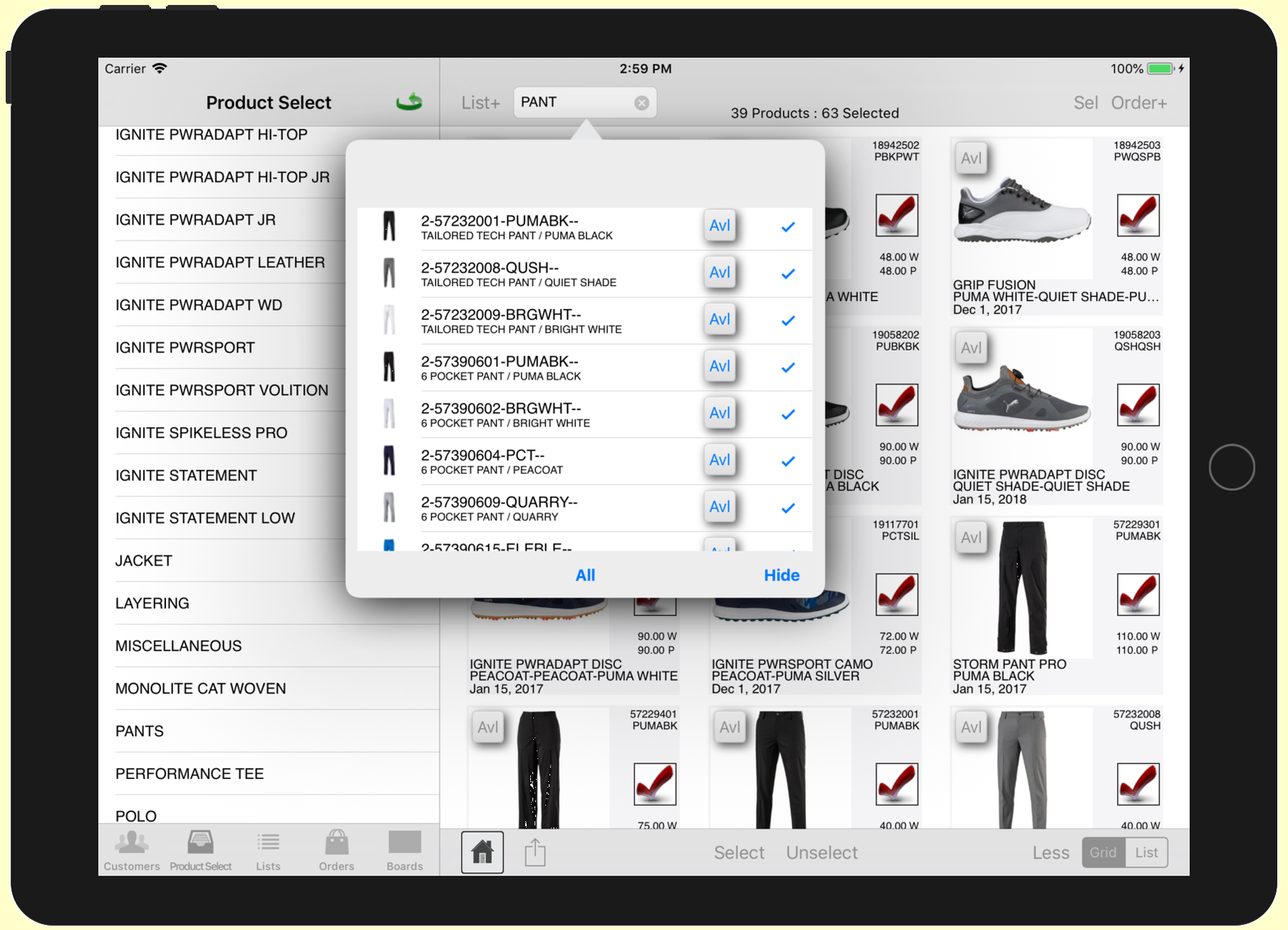The image size is (1288, 930).
Task: Clear the PANT search field
Action: click(x=642, y=103)
